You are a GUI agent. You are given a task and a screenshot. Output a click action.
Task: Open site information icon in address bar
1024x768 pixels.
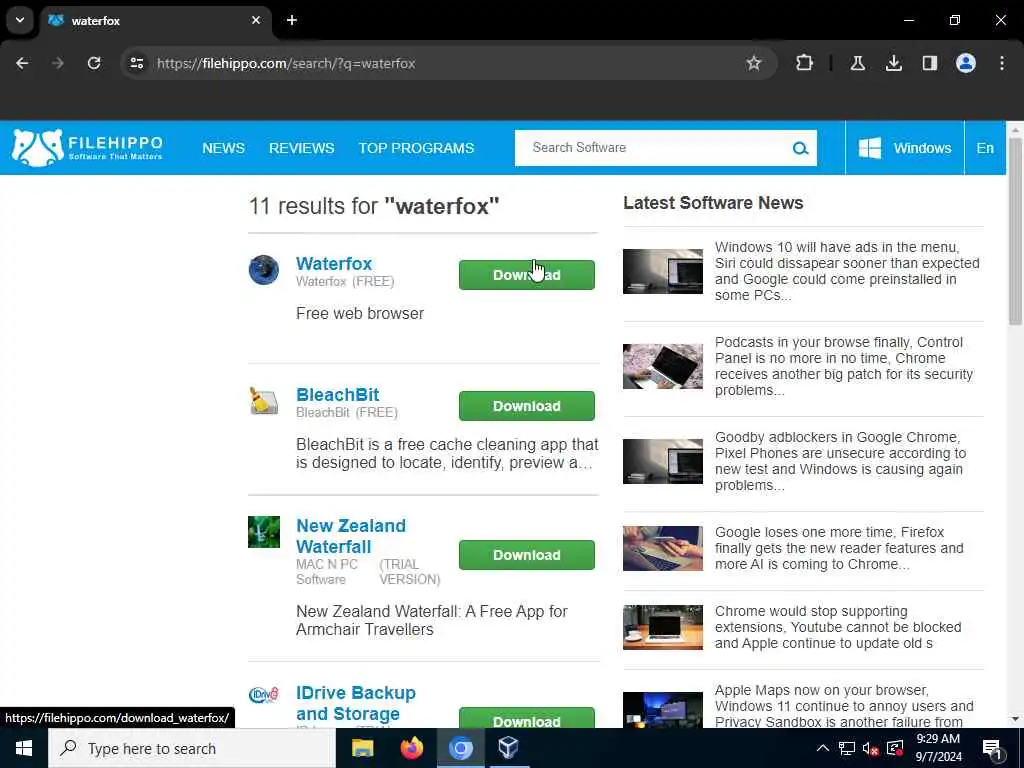(136, 63)
